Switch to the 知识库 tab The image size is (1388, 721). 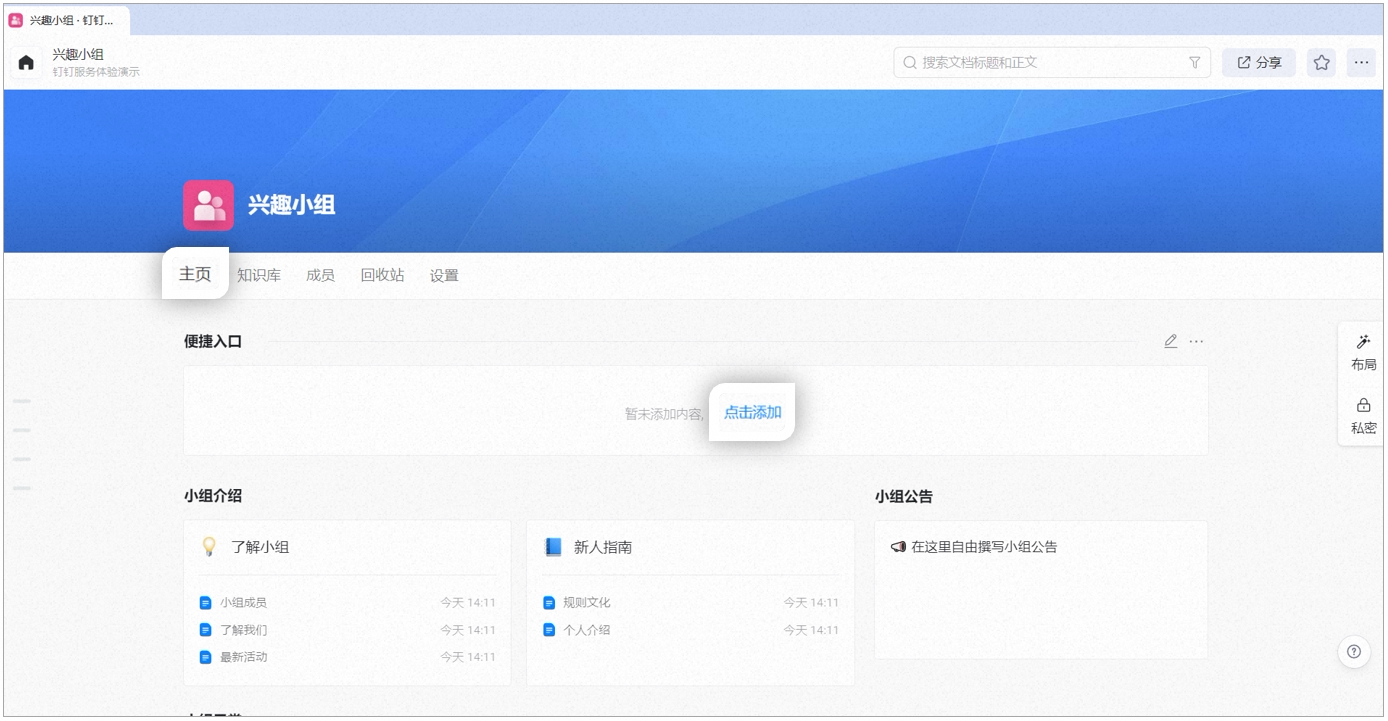[x=259, y=276]
